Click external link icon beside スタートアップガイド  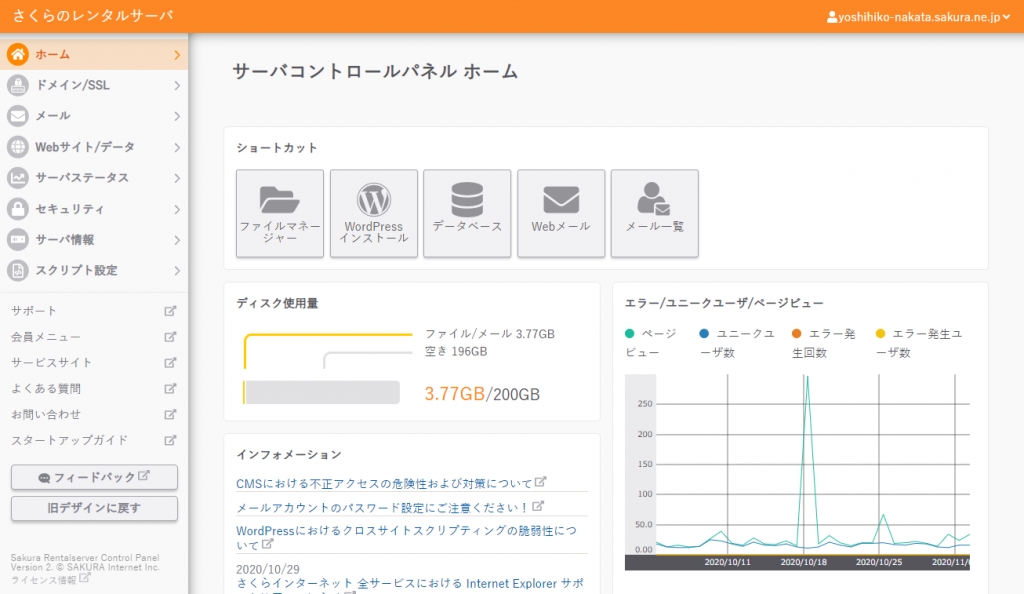pos(170,440)
